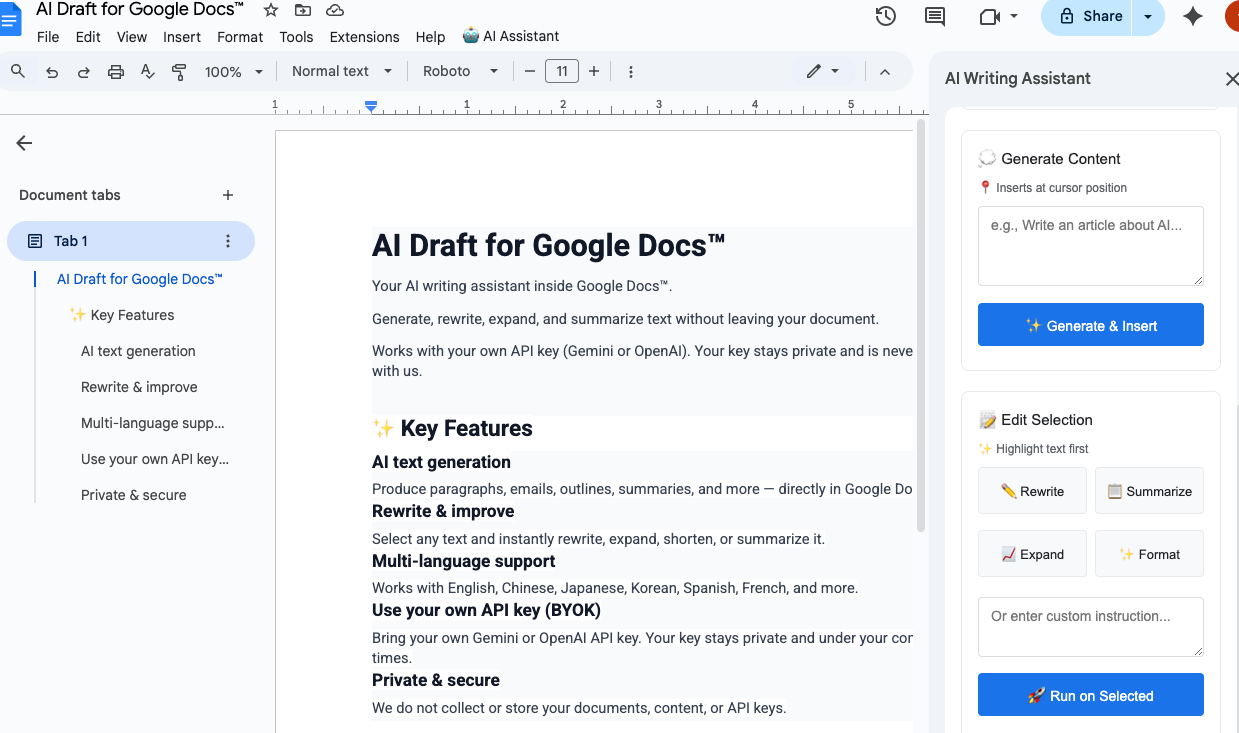This screenshot has height=733, width=1239.
Task: Increase font size with plus button
Action: (x=594, y=72)
